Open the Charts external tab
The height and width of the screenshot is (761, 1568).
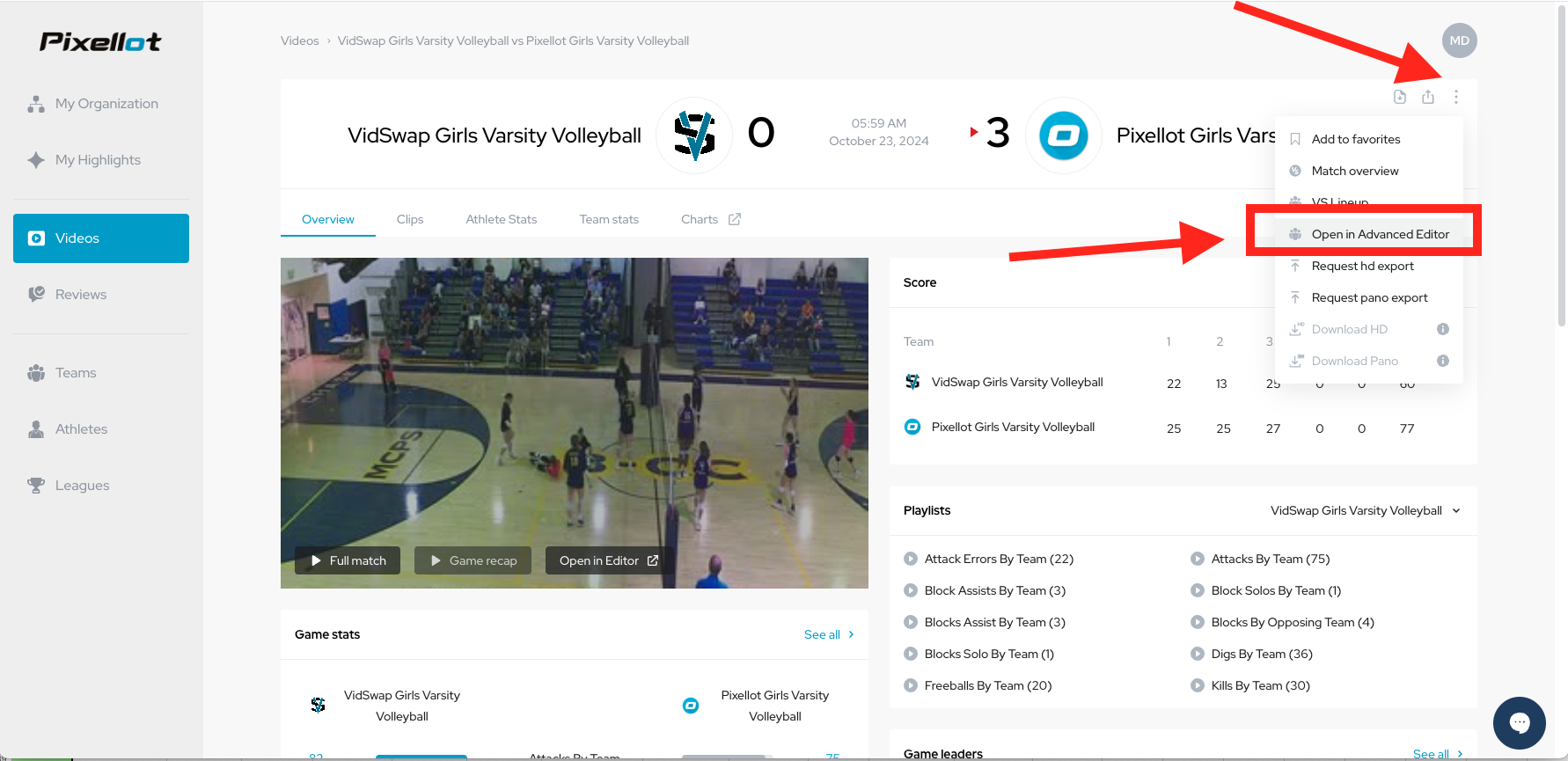pyautogui.click(x=711, y=219)
